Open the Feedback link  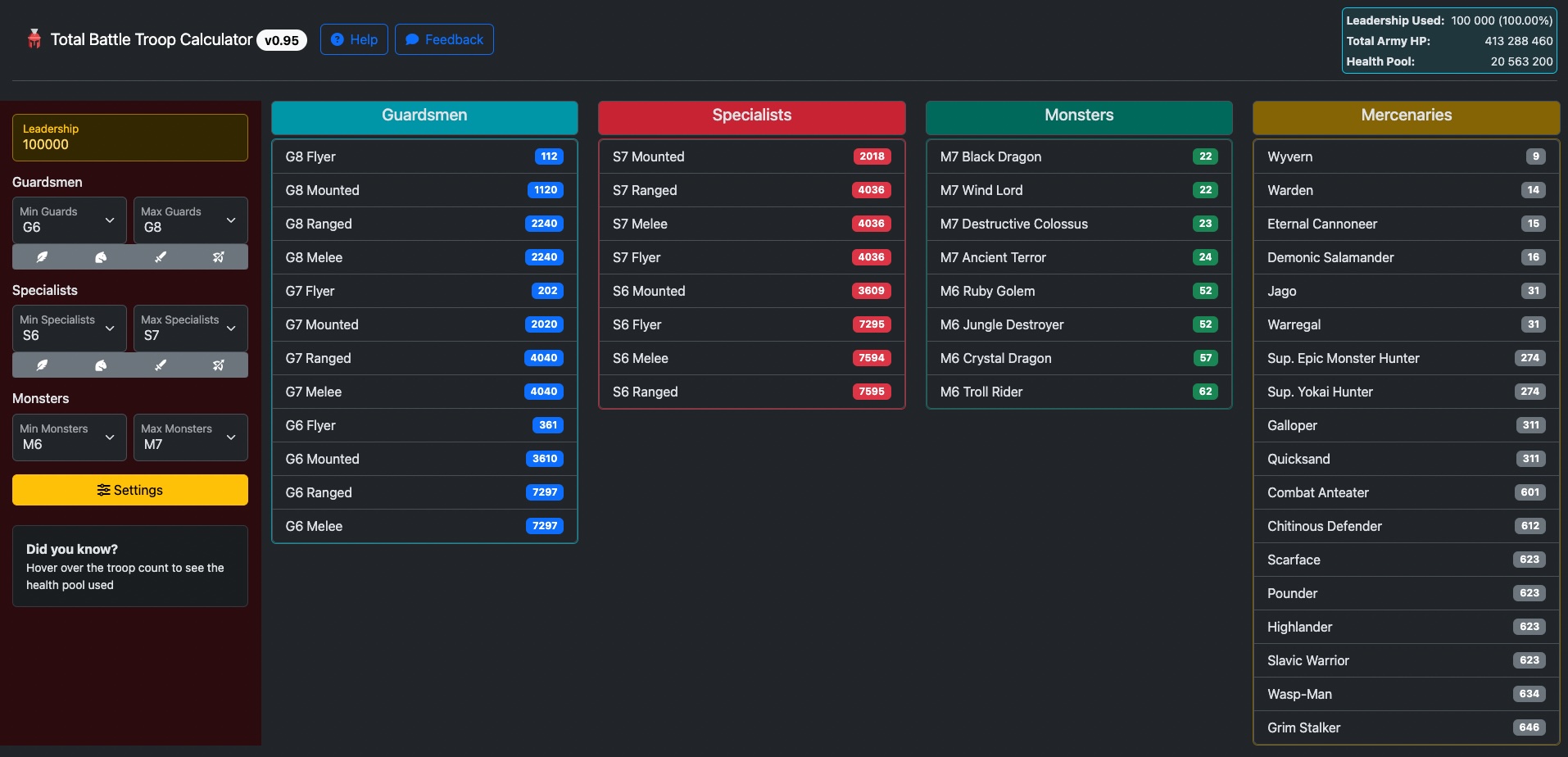(x=444, y=39)
